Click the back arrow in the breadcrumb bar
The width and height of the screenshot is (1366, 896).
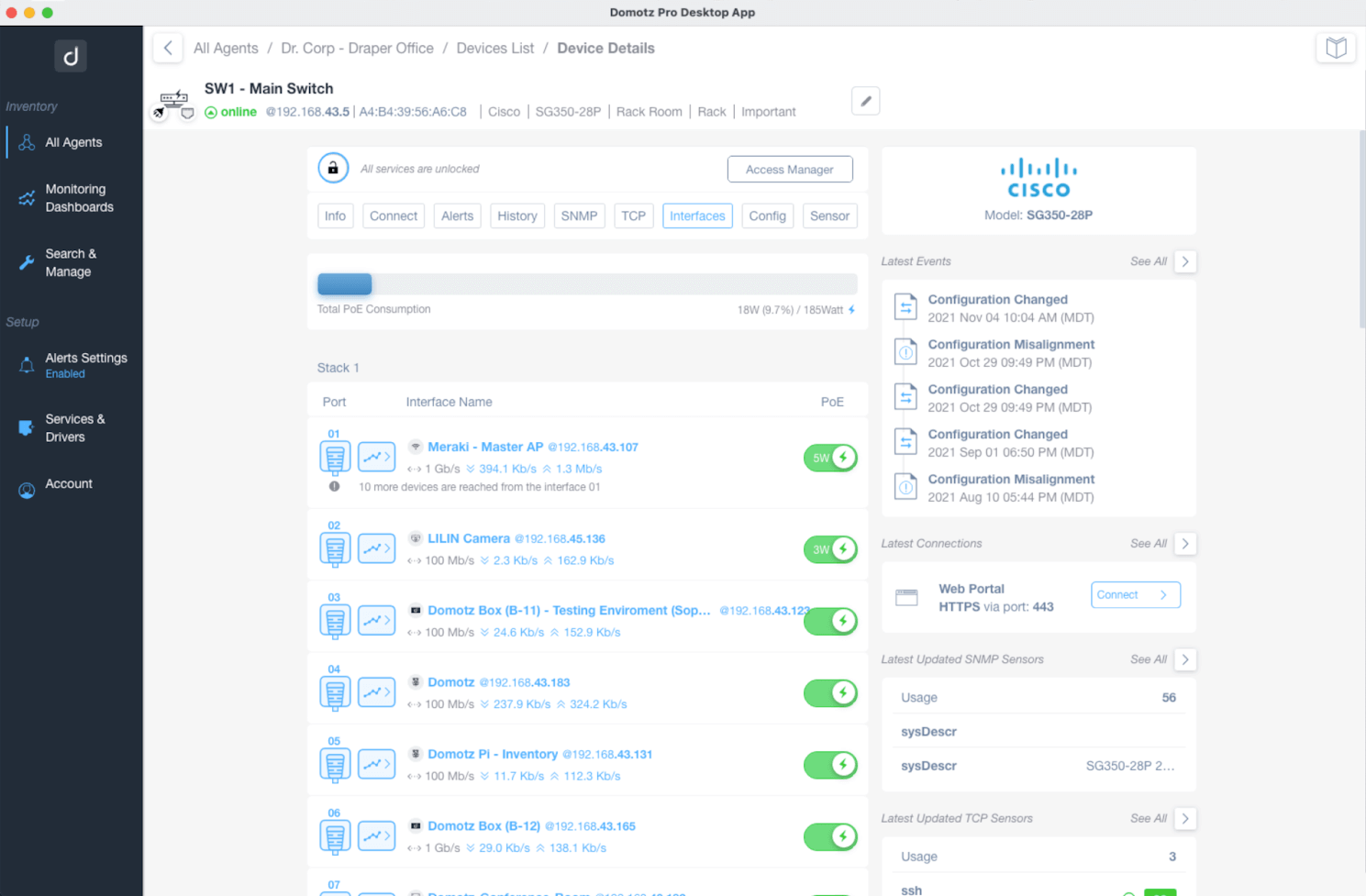pyautogui.click(x=168, y=49)
